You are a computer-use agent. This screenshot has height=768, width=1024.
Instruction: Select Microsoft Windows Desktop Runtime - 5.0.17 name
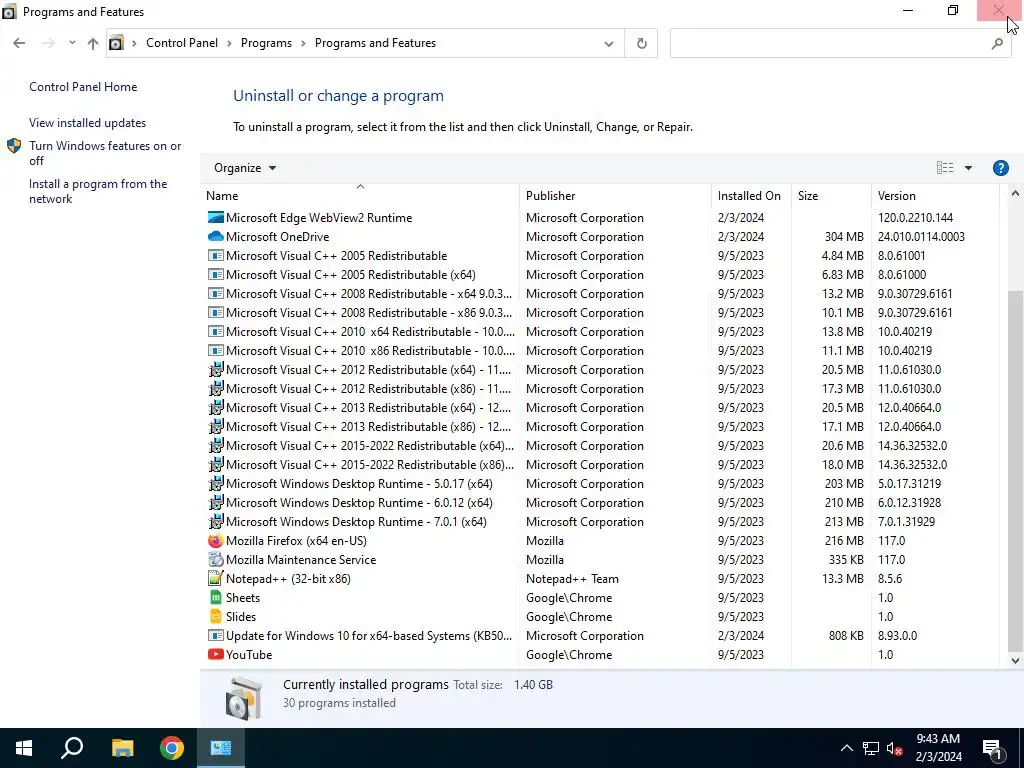point(359,484)
